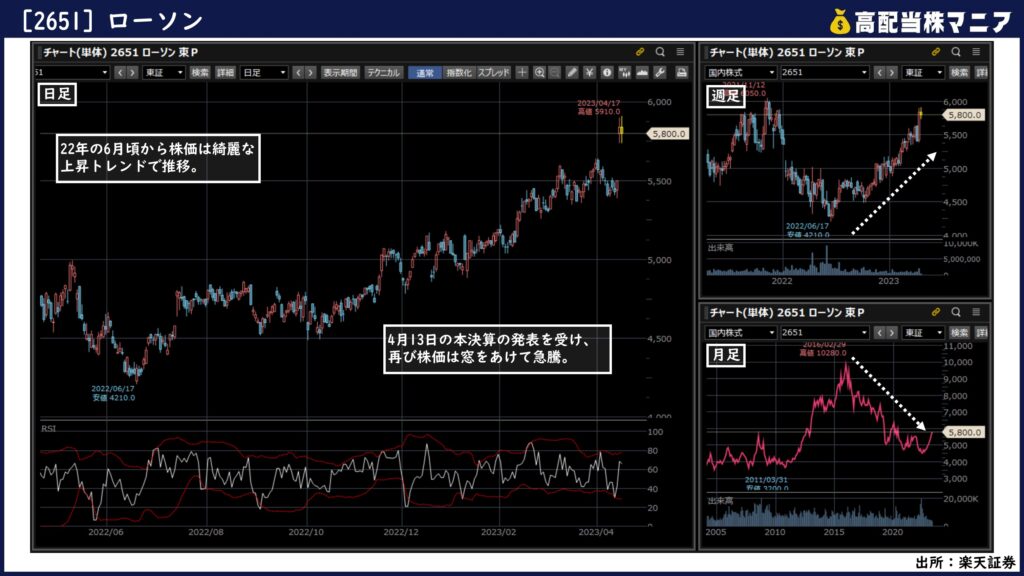Click 検索 button in weekly chart

coord(959,72)
